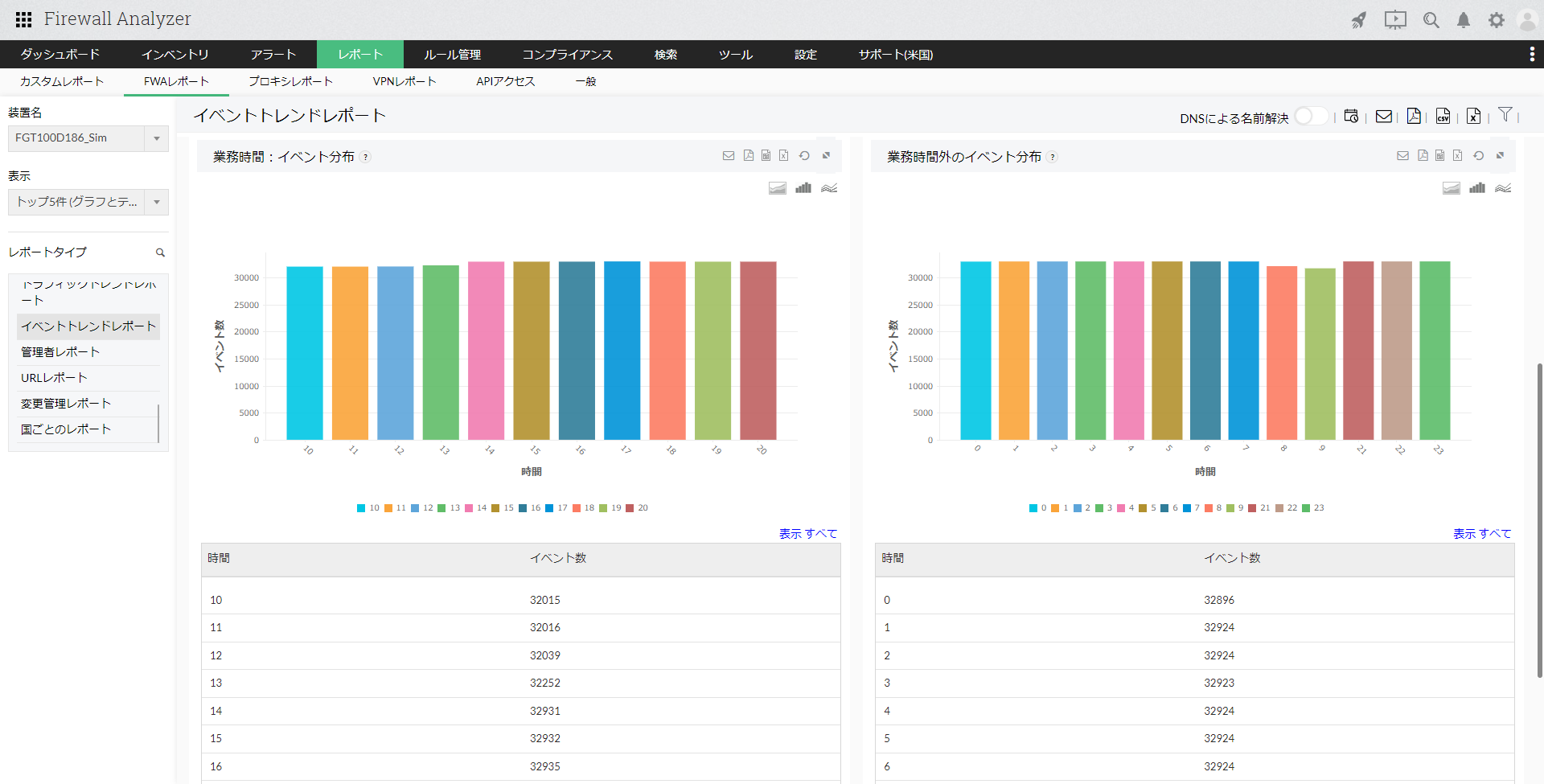This screenshot has height=784, width=1544.
Task: Expand the 表示 display dropdown
Action: pos(157,202)
